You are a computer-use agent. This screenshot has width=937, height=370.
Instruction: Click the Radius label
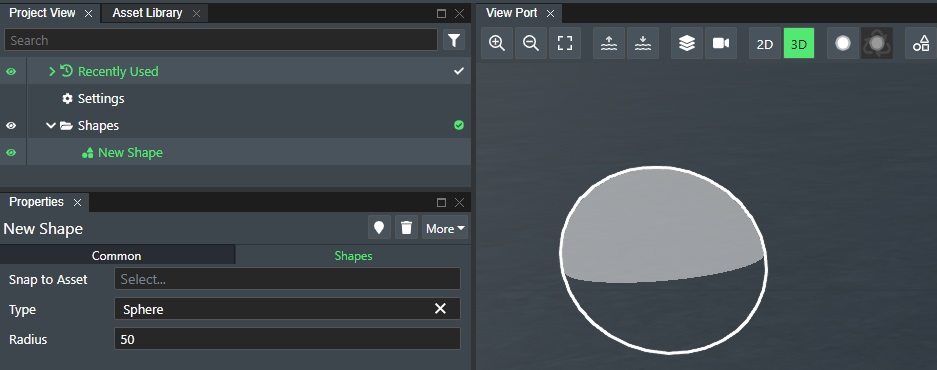coord(28,340)
